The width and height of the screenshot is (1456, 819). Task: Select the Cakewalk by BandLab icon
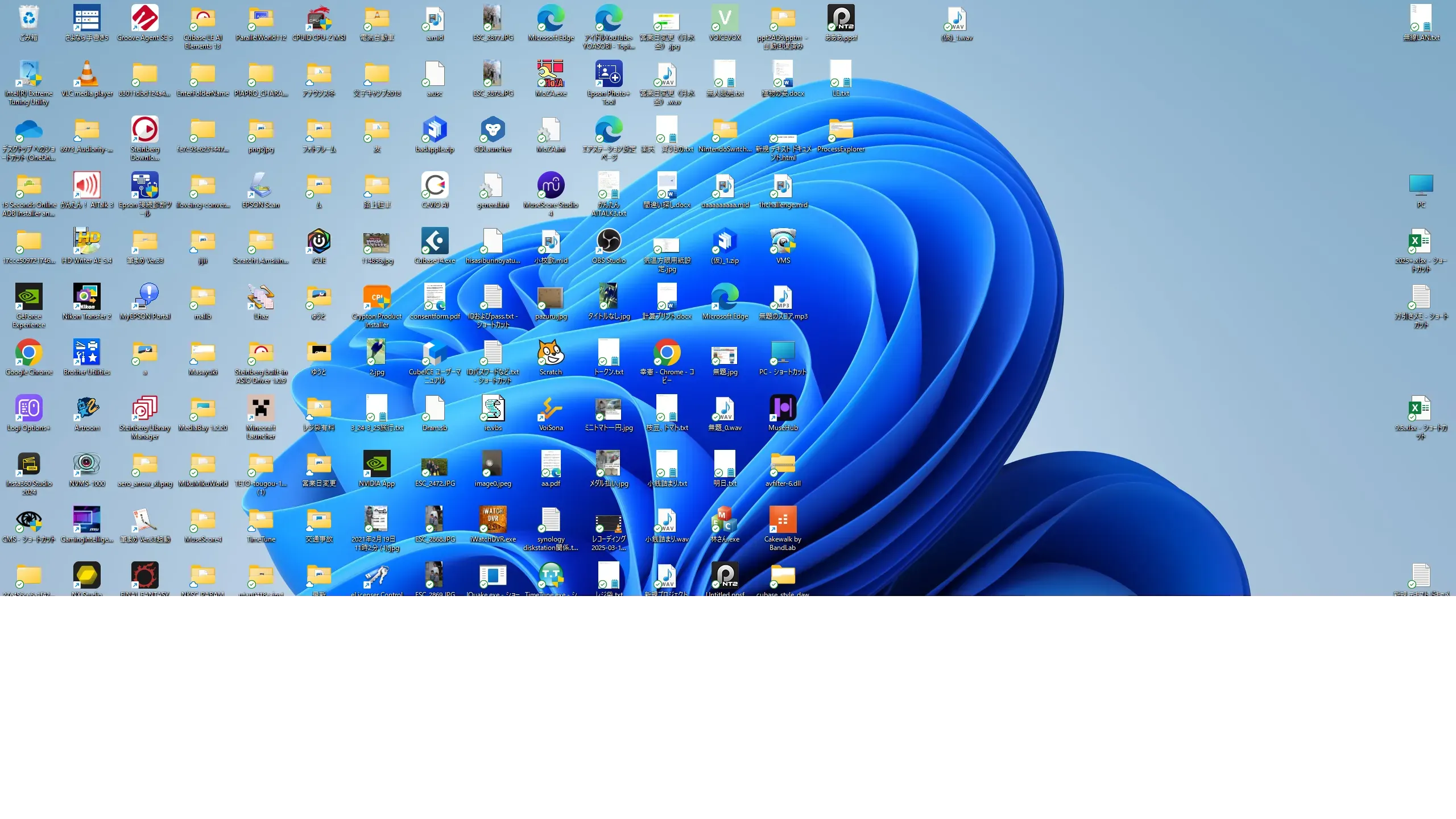(783, 520)
